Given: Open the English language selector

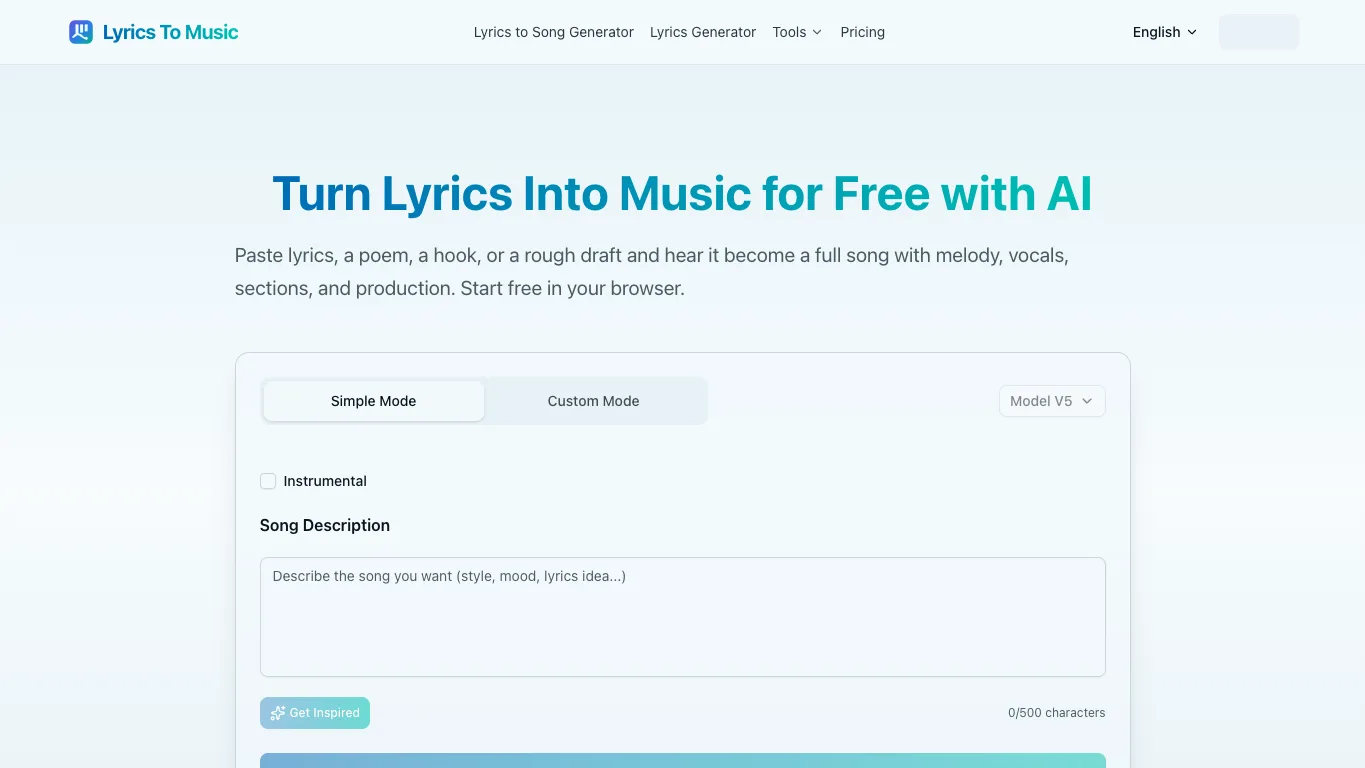Looking at the screenshot, I should pyautogui.click(x=1165, y=32).
